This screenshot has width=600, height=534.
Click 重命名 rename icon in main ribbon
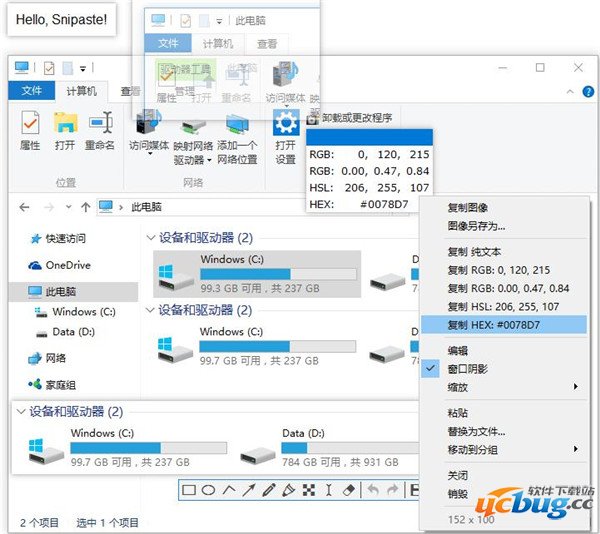(100, 122)
